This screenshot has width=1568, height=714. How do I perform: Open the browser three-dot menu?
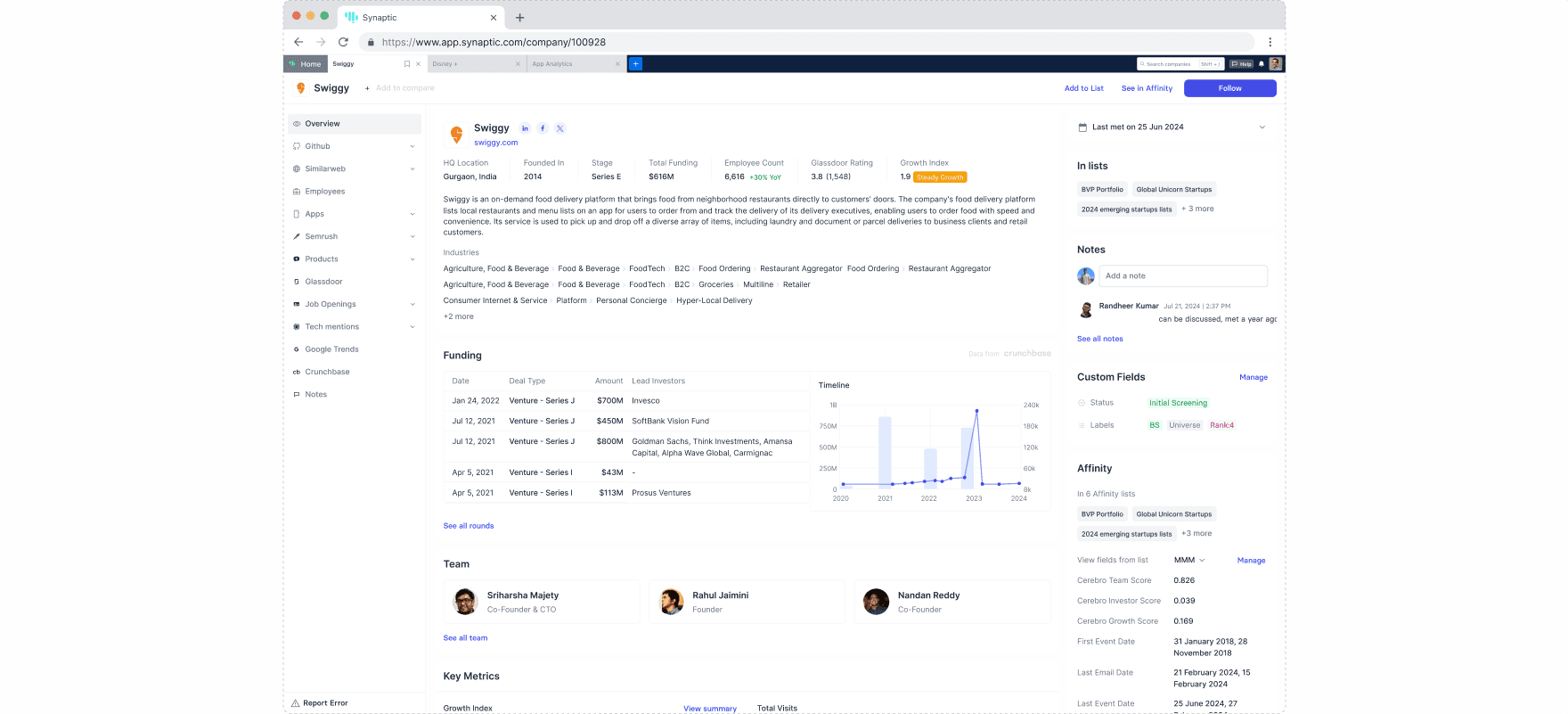point(1270,42)
